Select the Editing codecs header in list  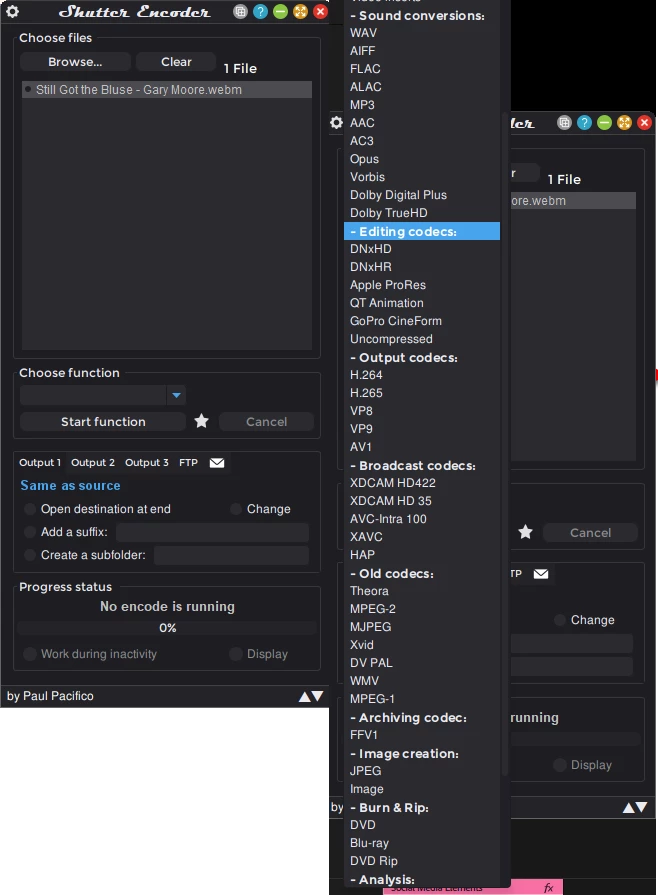pos(422,231)
